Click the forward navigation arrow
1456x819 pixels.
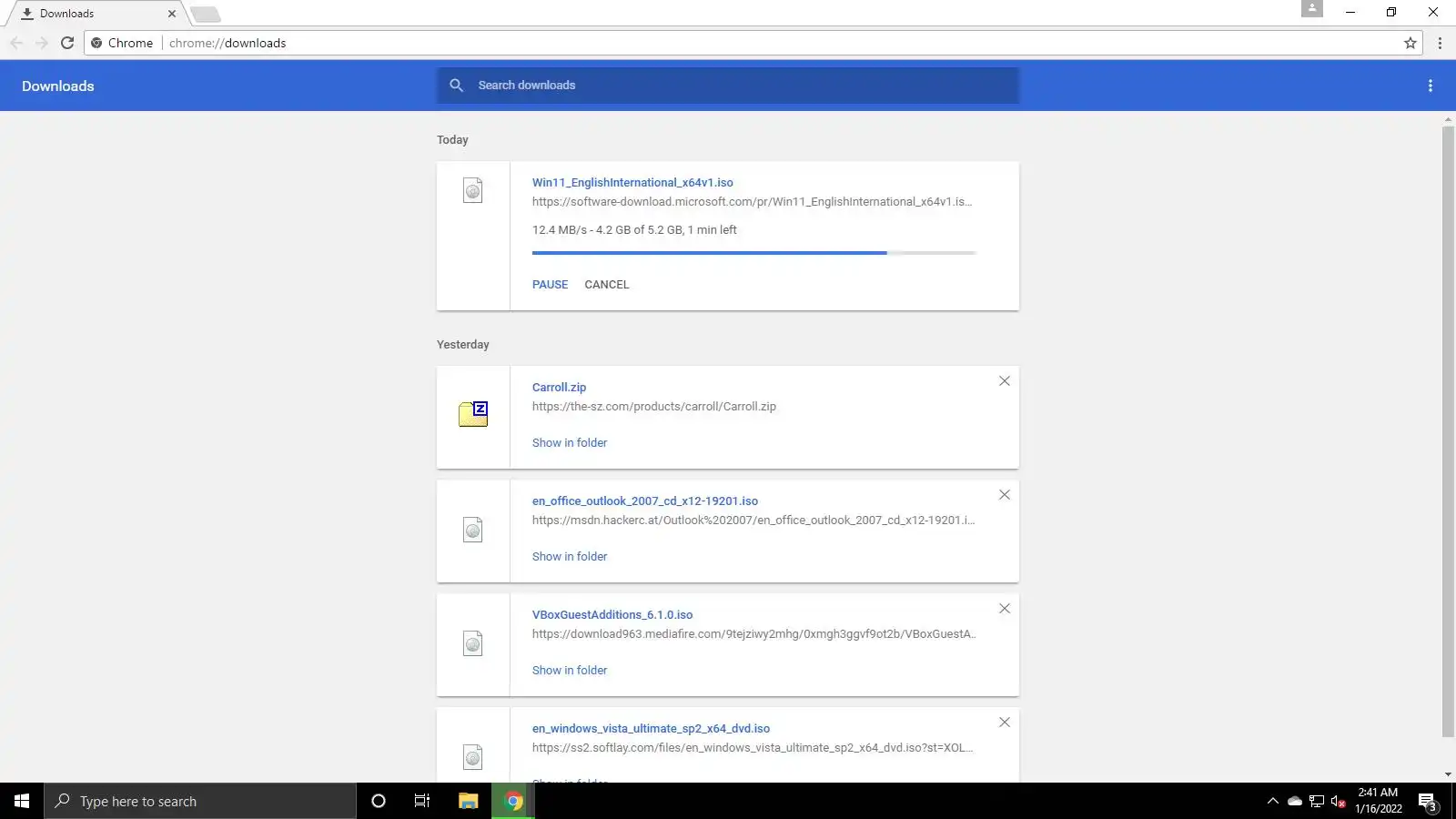42,43
